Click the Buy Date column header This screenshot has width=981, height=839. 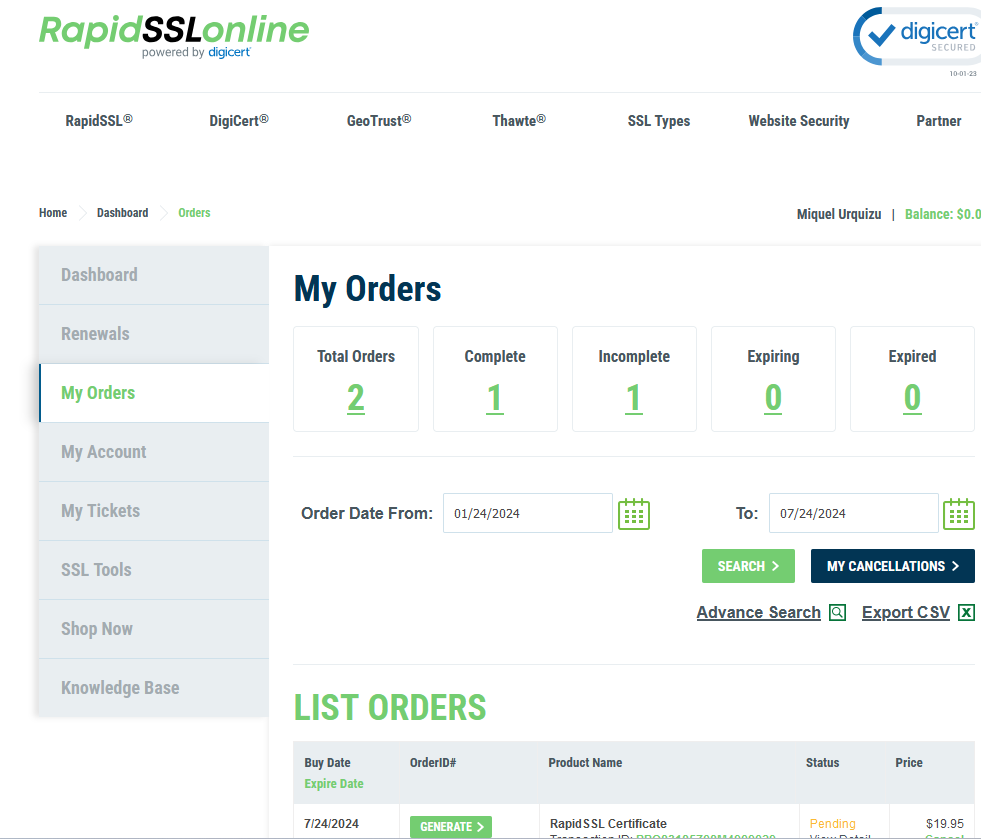[327, 763]
